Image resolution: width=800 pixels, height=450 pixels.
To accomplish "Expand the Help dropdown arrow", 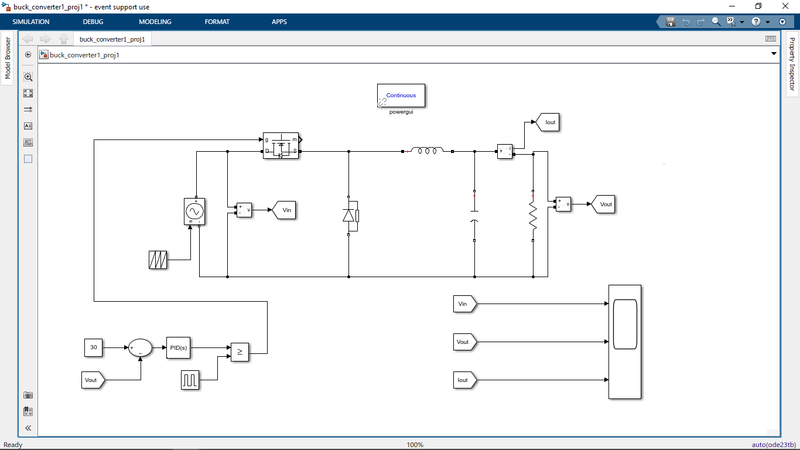I will click(x=767, y=21).
